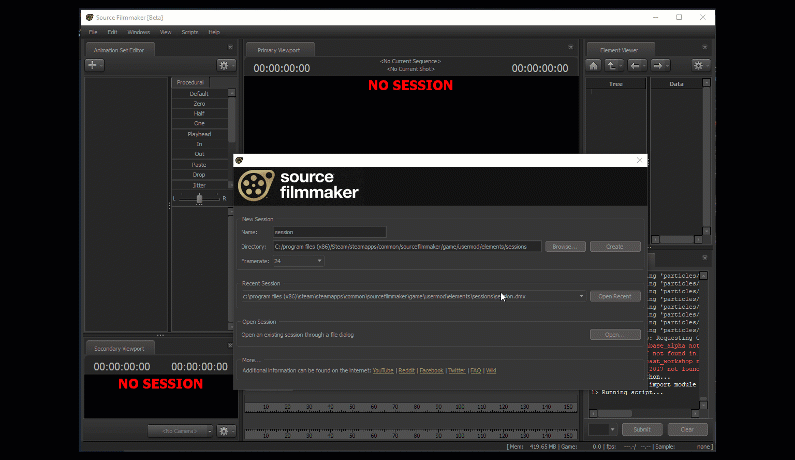Select the Half procedural preset

coord(199,114)
